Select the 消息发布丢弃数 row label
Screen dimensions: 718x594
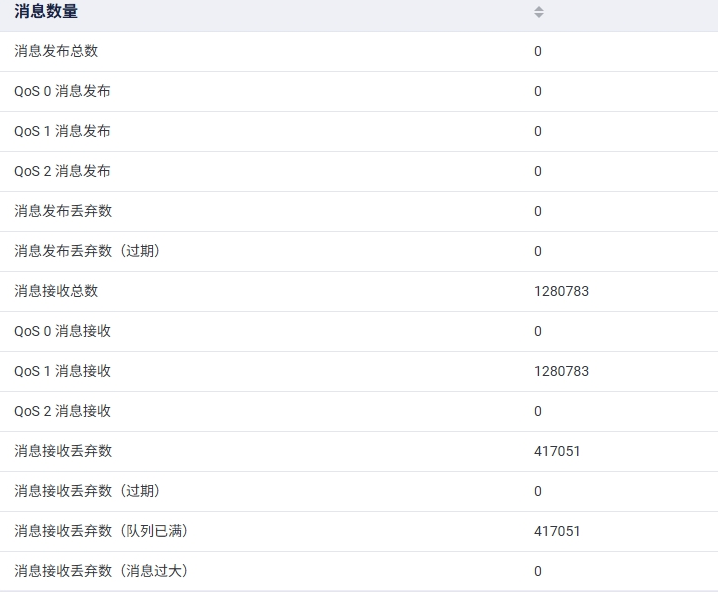tap(63, 211)
